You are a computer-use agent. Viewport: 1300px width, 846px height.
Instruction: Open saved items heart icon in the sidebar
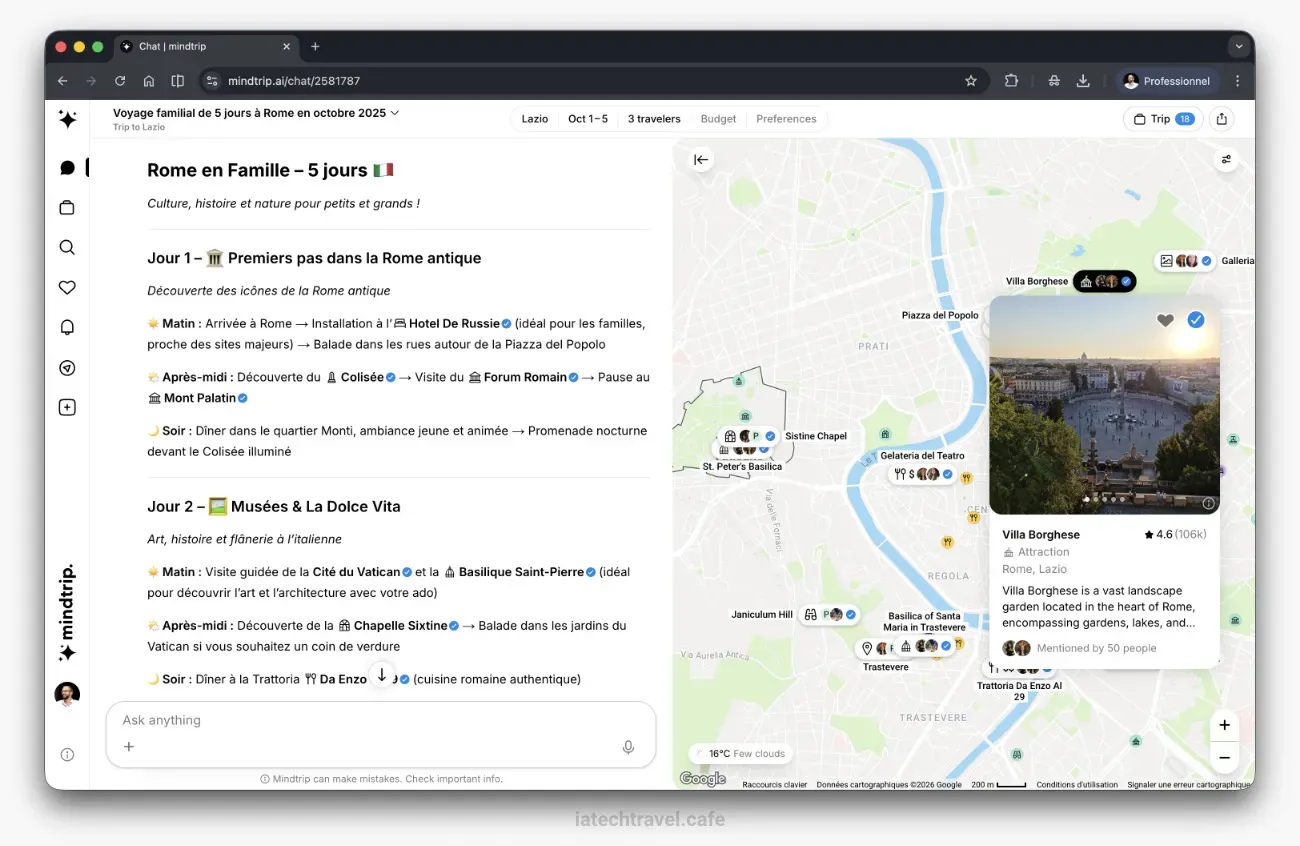pyautogui.click(x=67, y=288)
